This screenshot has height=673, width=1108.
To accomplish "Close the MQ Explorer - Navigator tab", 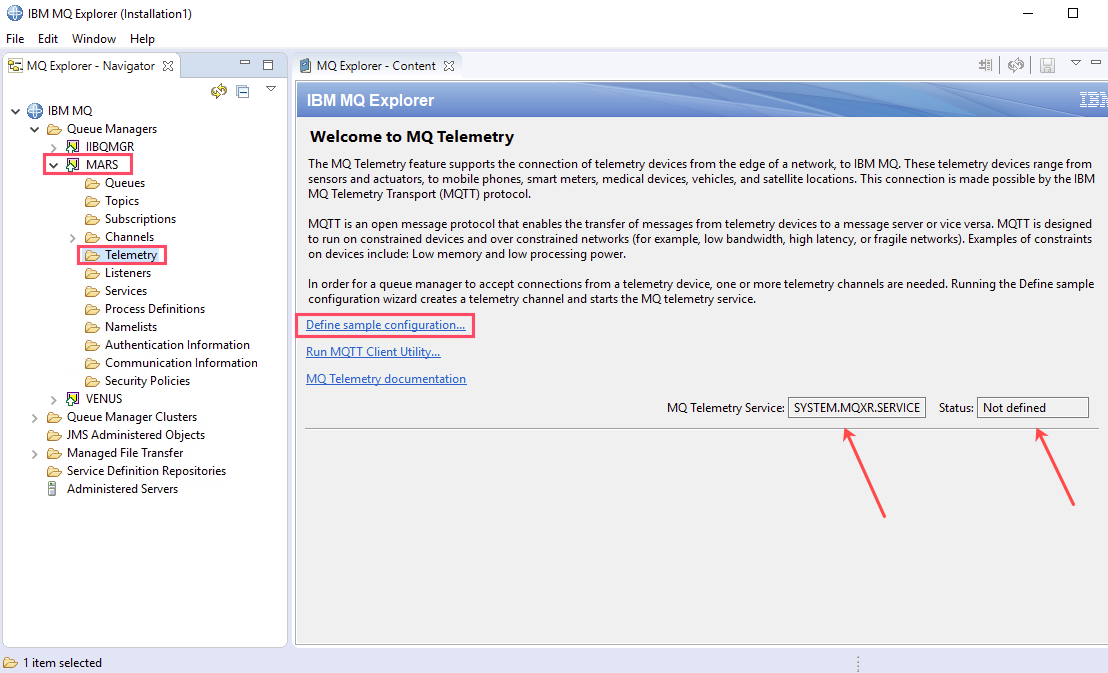I will pyautogui.click(x=167, y=66).
